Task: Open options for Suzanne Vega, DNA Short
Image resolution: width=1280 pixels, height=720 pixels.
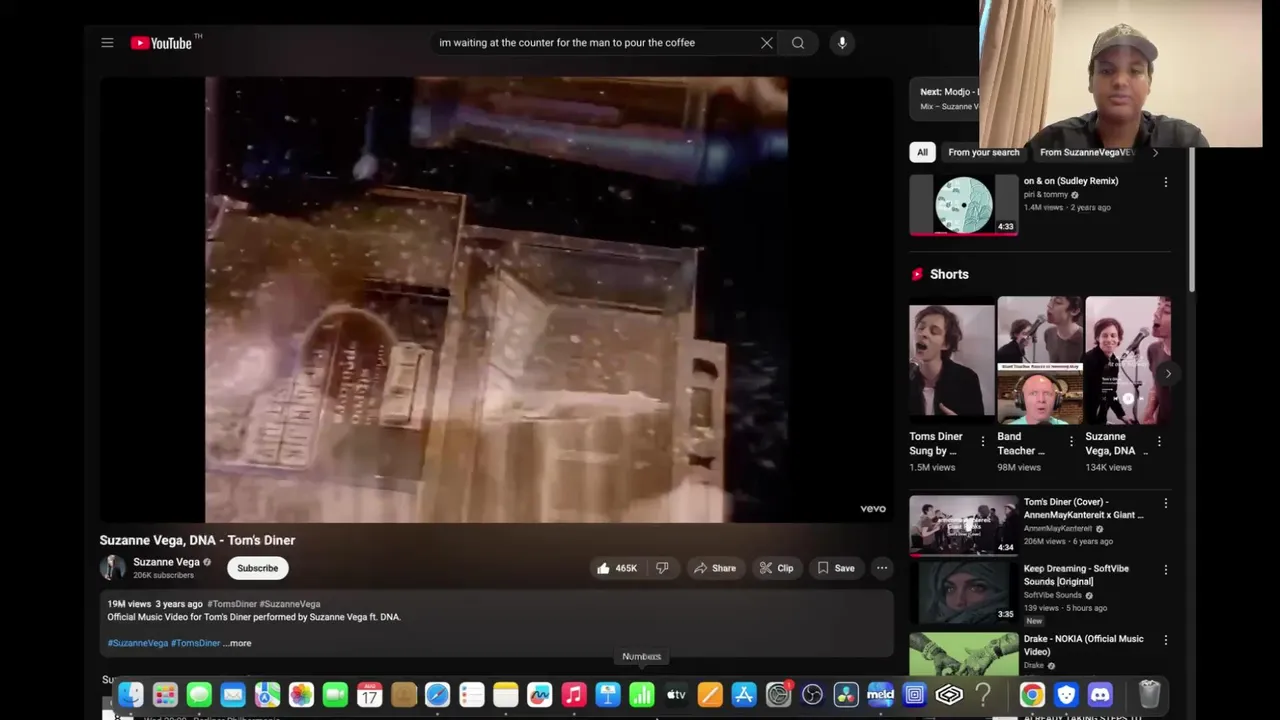Action: [x=1159, y=441]
